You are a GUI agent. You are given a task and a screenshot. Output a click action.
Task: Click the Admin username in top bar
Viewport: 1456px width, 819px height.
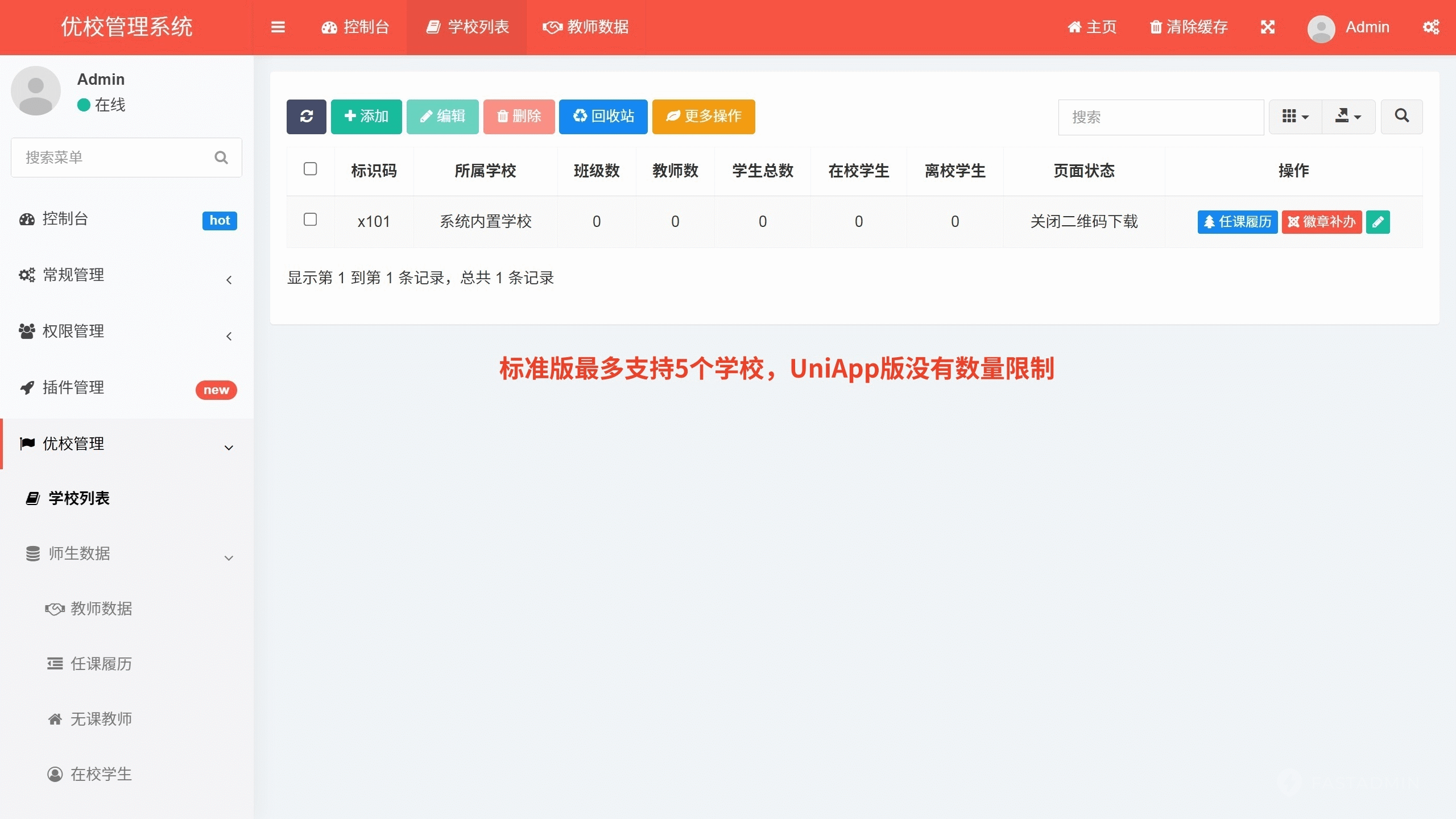(1367, 27)
